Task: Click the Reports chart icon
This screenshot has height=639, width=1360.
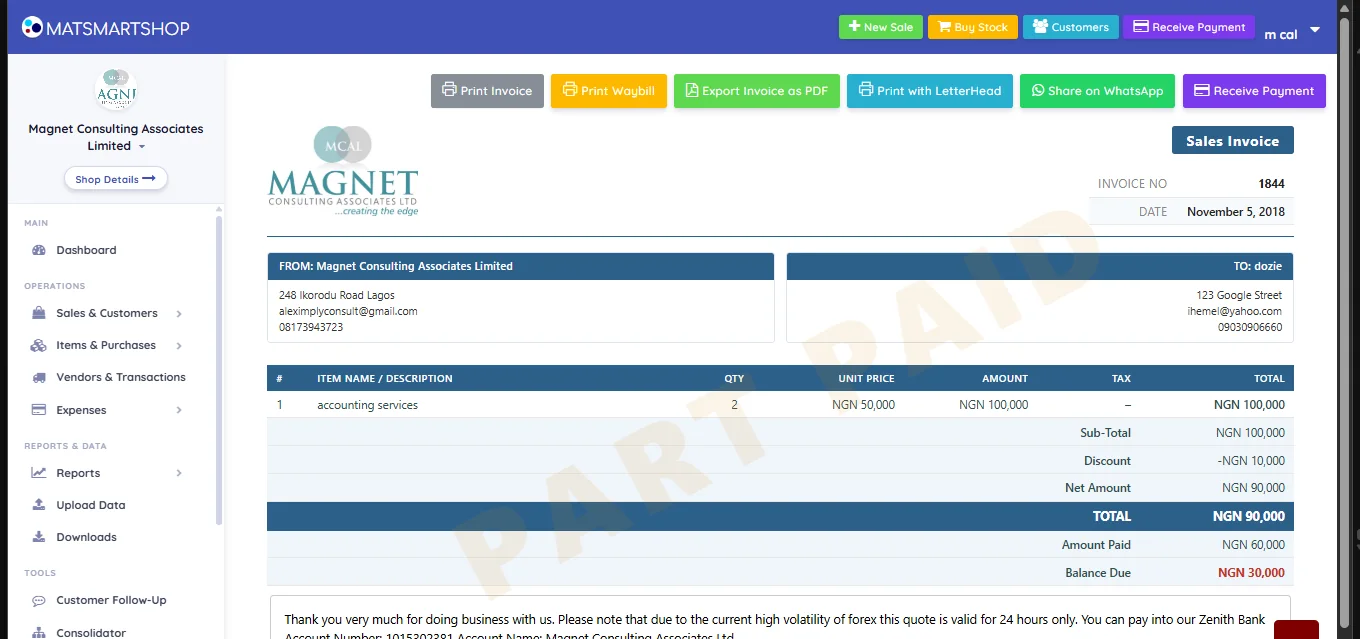Action: pyautogui.click(x=39, y=473)
